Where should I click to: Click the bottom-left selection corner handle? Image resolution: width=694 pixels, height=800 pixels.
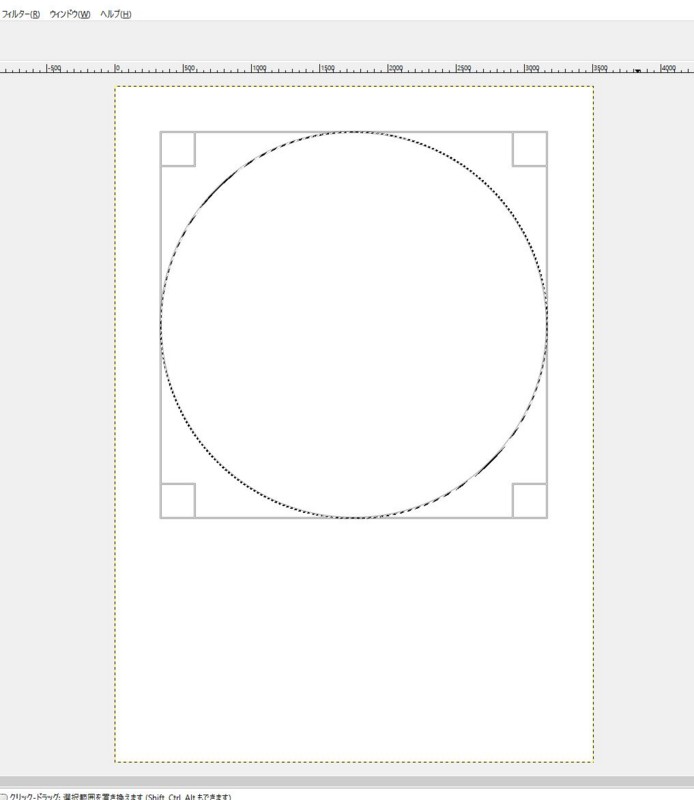[178, 501]
